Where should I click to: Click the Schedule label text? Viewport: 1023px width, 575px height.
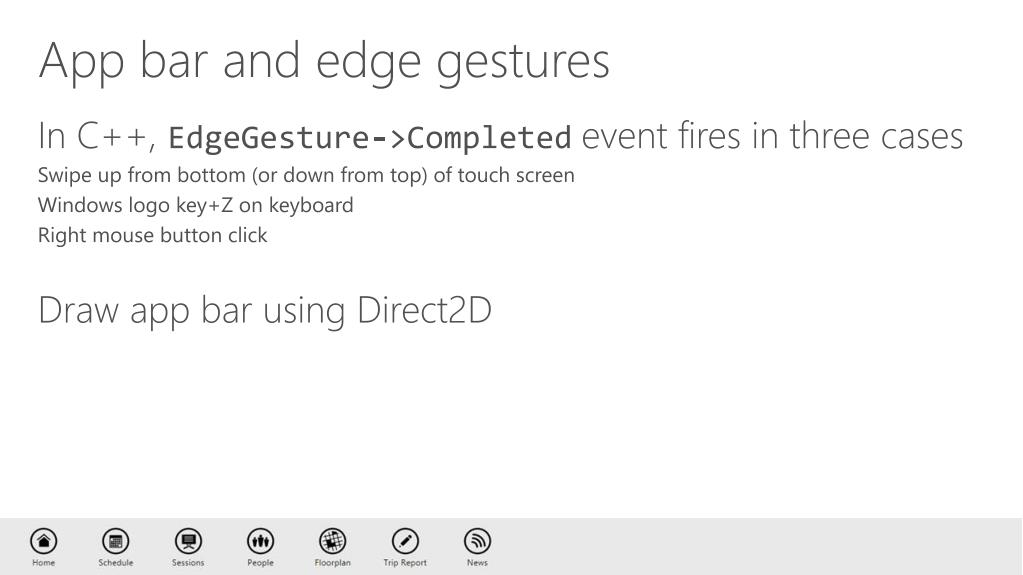(x=115, y=563)
